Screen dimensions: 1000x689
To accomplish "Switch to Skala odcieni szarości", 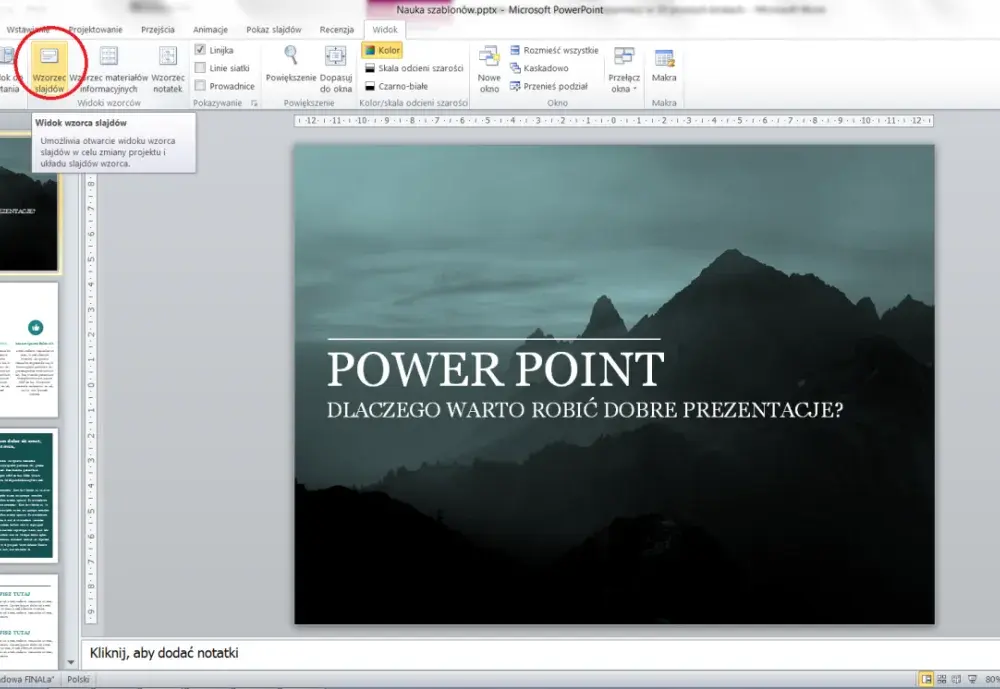I will 413,68.
